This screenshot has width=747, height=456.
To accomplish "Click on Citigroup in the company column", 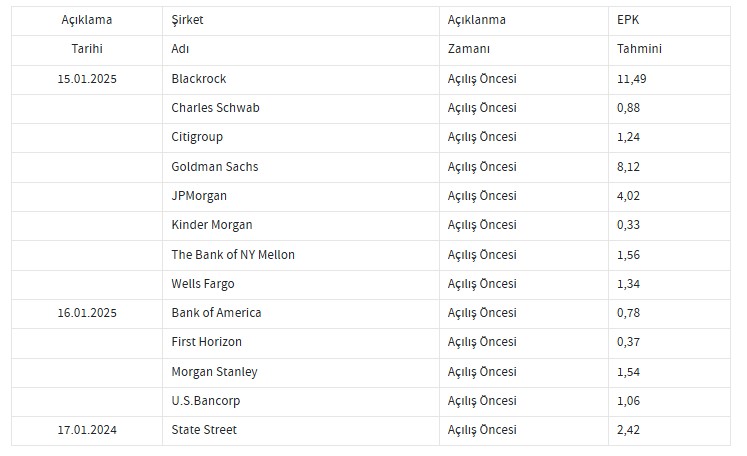I will [x=197, y=136].
